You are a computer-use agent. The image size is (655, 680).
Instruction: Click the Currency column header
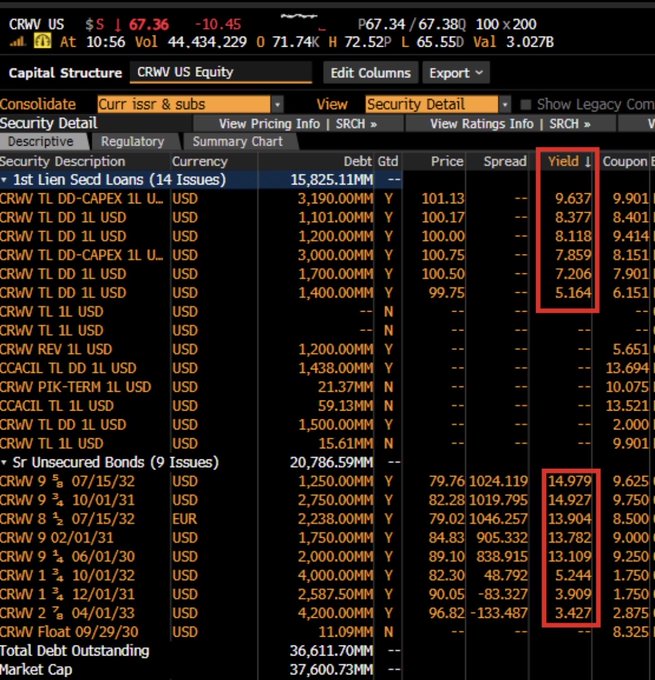[x=200, y=161]
